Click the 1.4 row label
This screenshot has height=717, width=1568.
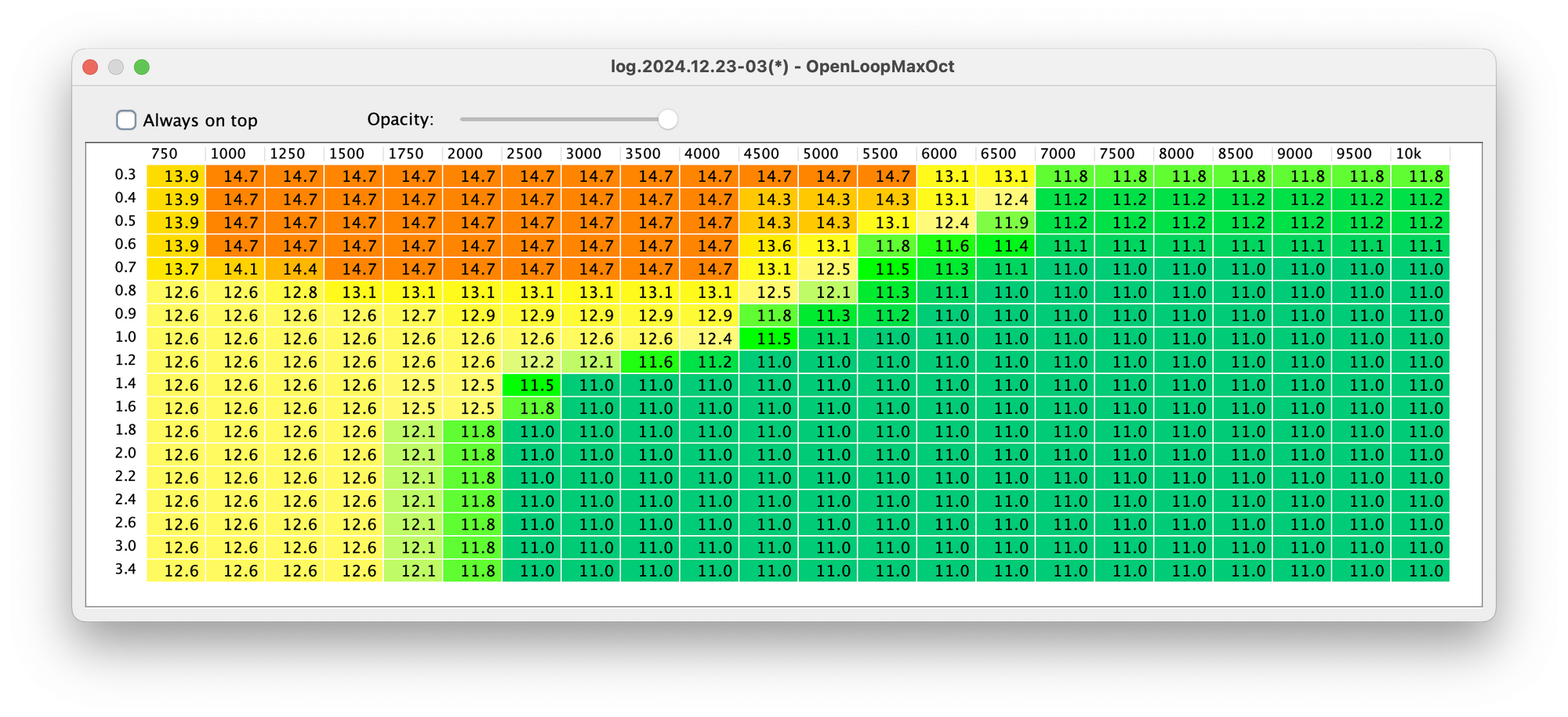click(125, 384)
